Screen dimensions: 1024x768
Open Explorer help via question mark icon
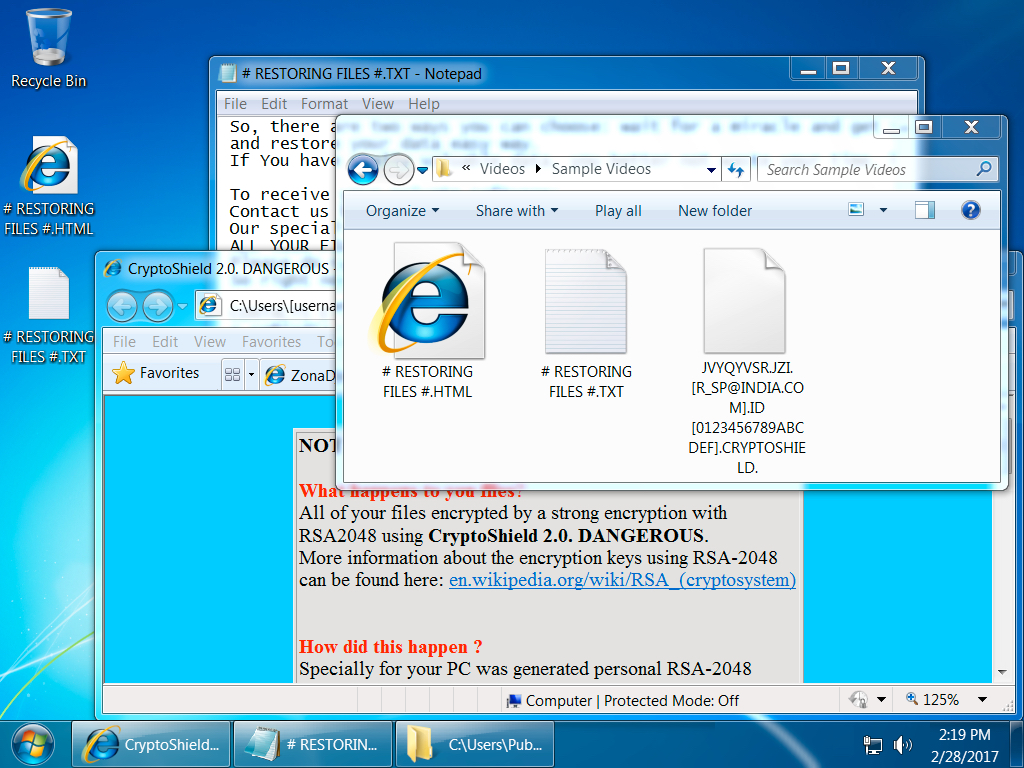point(970,210)
